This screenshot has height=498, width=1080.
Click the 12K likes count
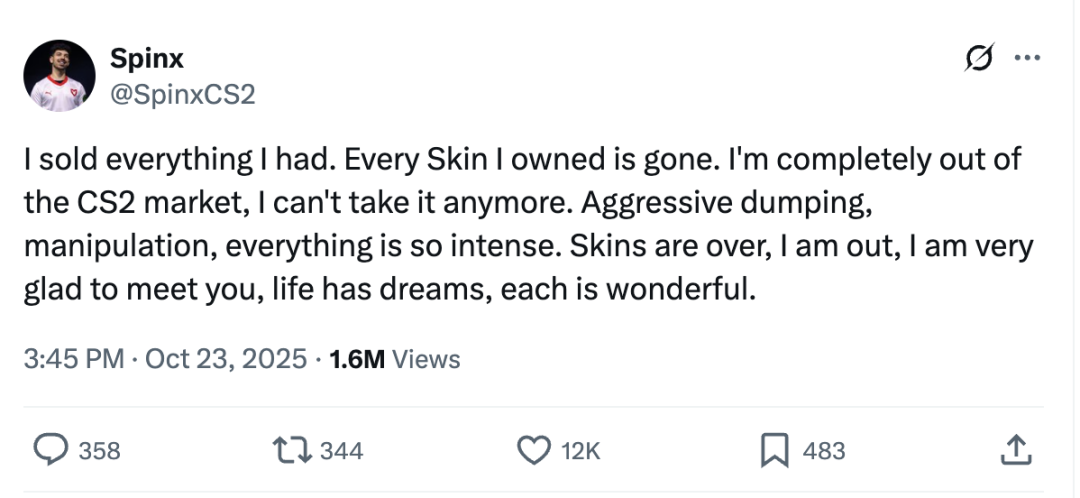point(581,452)
